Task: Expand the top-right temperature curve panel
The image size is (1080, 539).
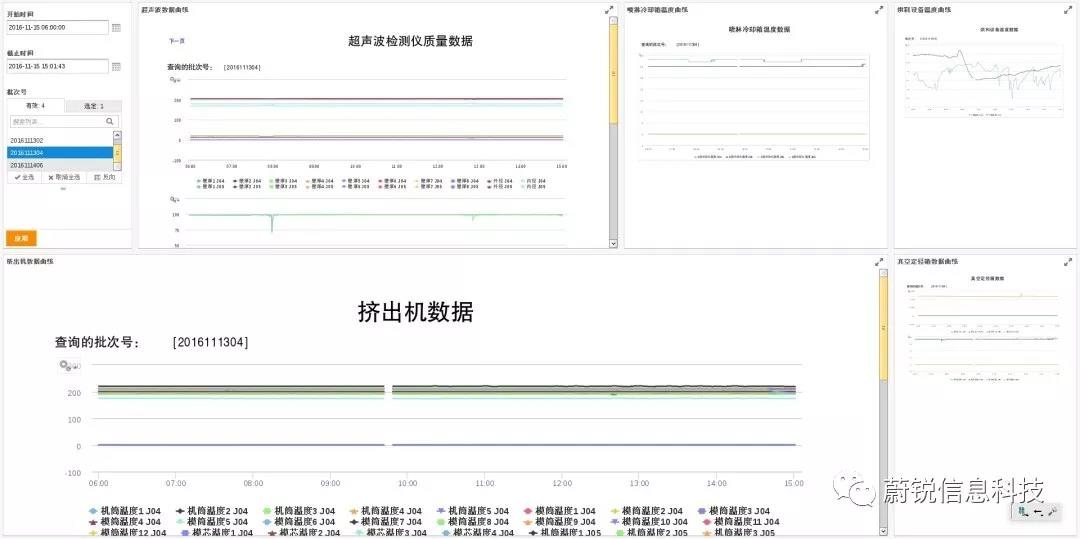Action: pos(1068,10)
